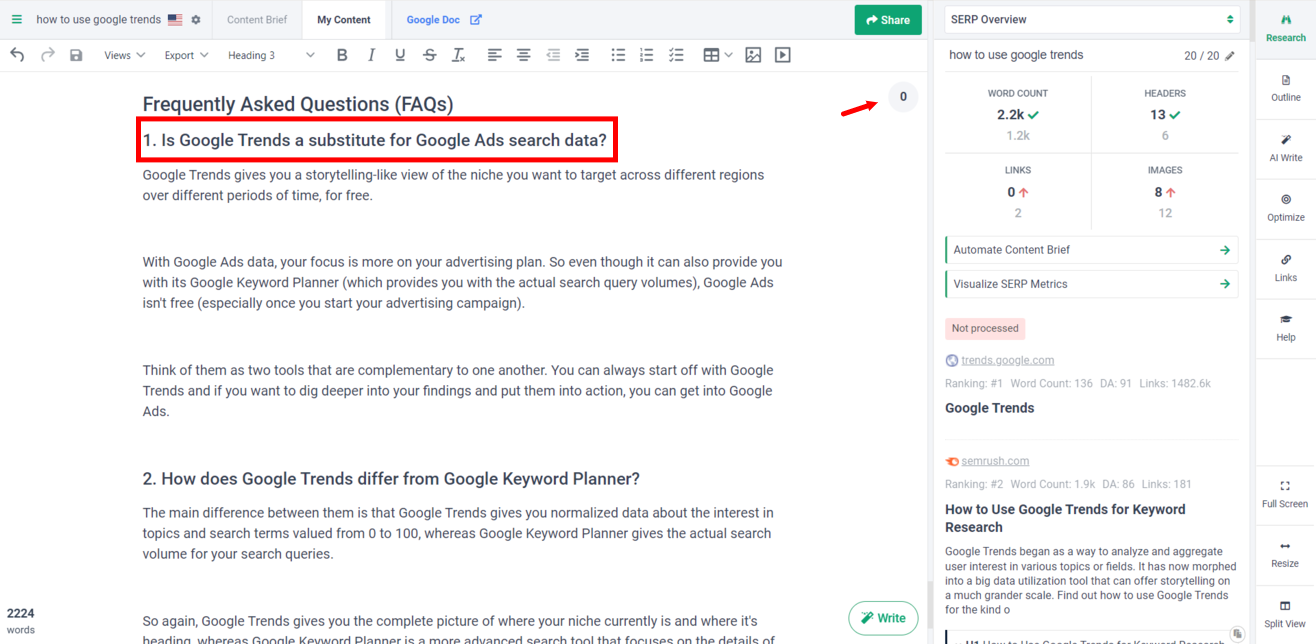The width and height of the screenshot is (1316, 644).
Task: Click the Resize icon in the sidebar
Action: [1284, 554]
